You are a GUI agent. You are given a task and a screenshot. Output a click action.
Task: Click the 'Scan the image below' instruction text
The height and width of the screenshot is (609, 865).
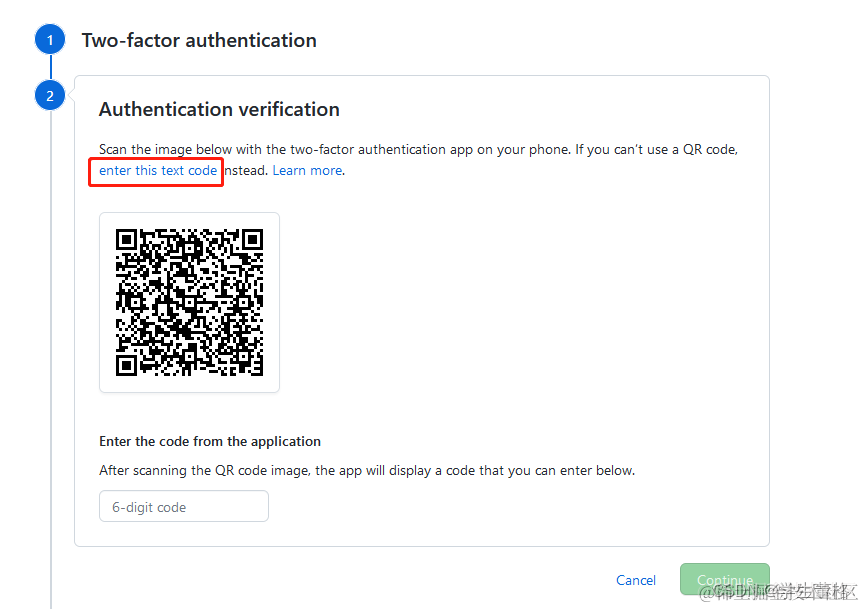click(x=418, y=149)
